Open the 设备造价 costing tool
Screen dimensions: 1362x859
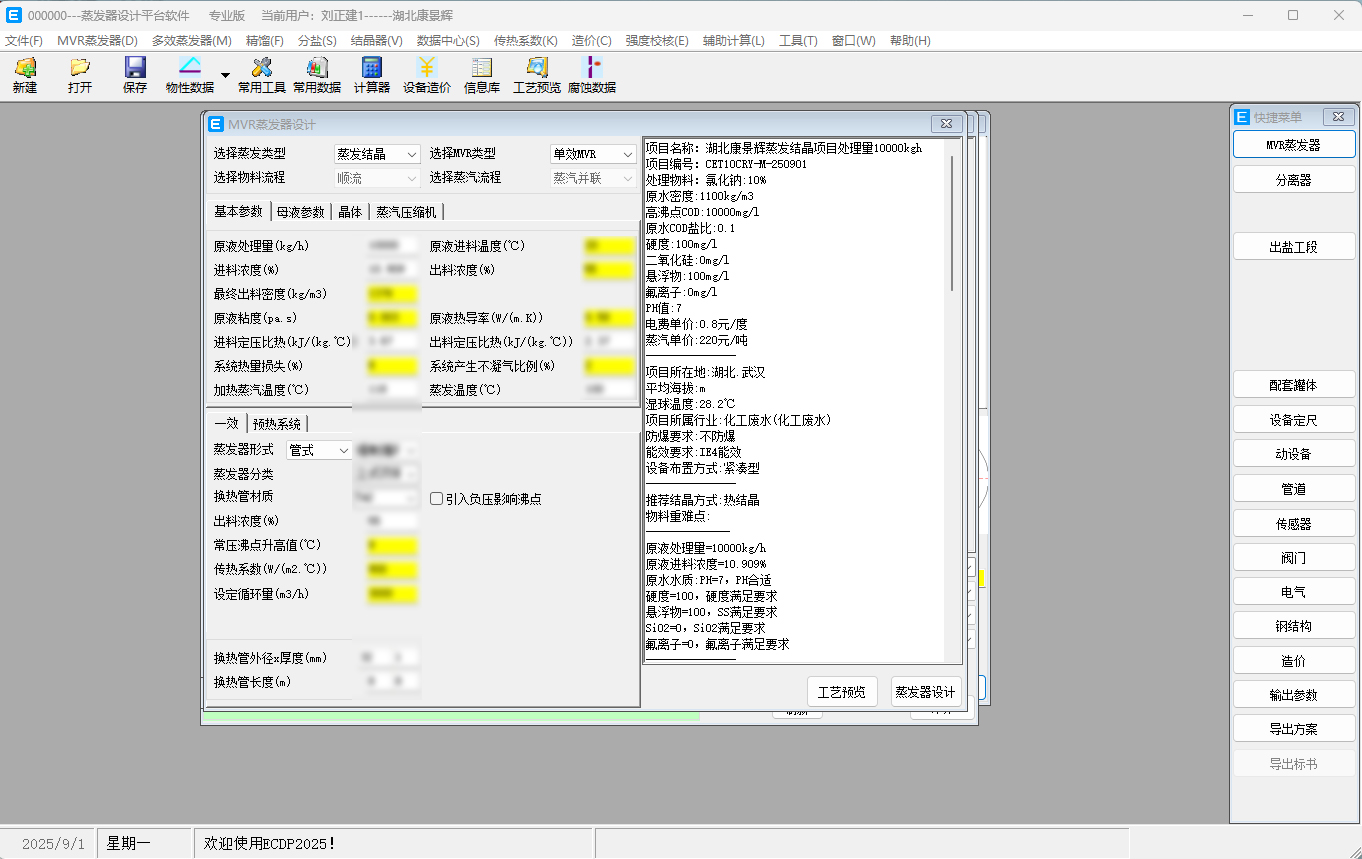[426, 75]
